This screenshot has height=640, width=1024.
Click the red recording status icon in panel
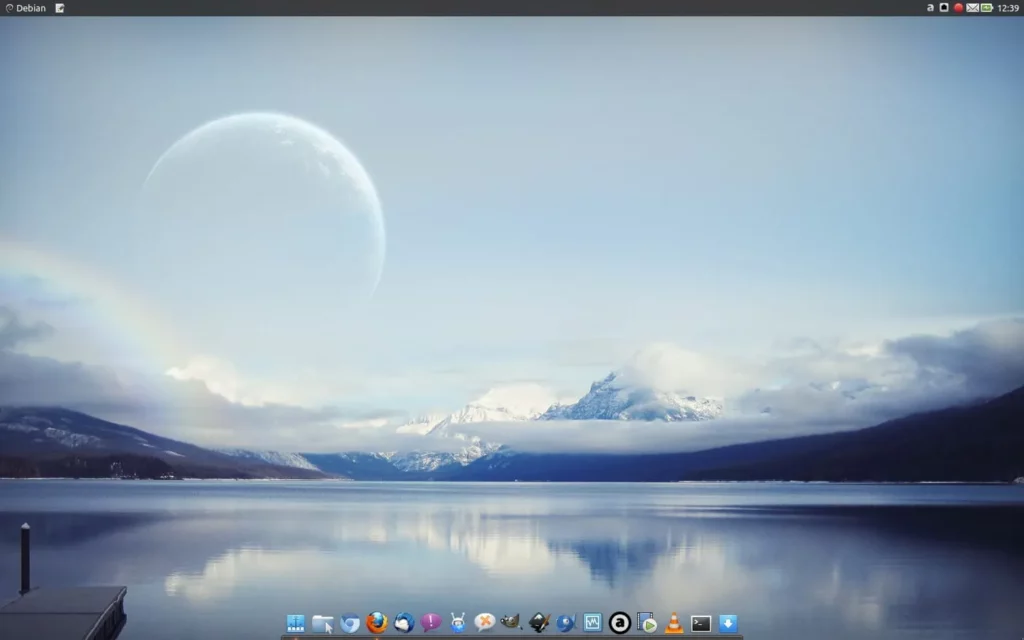point(958,7)
